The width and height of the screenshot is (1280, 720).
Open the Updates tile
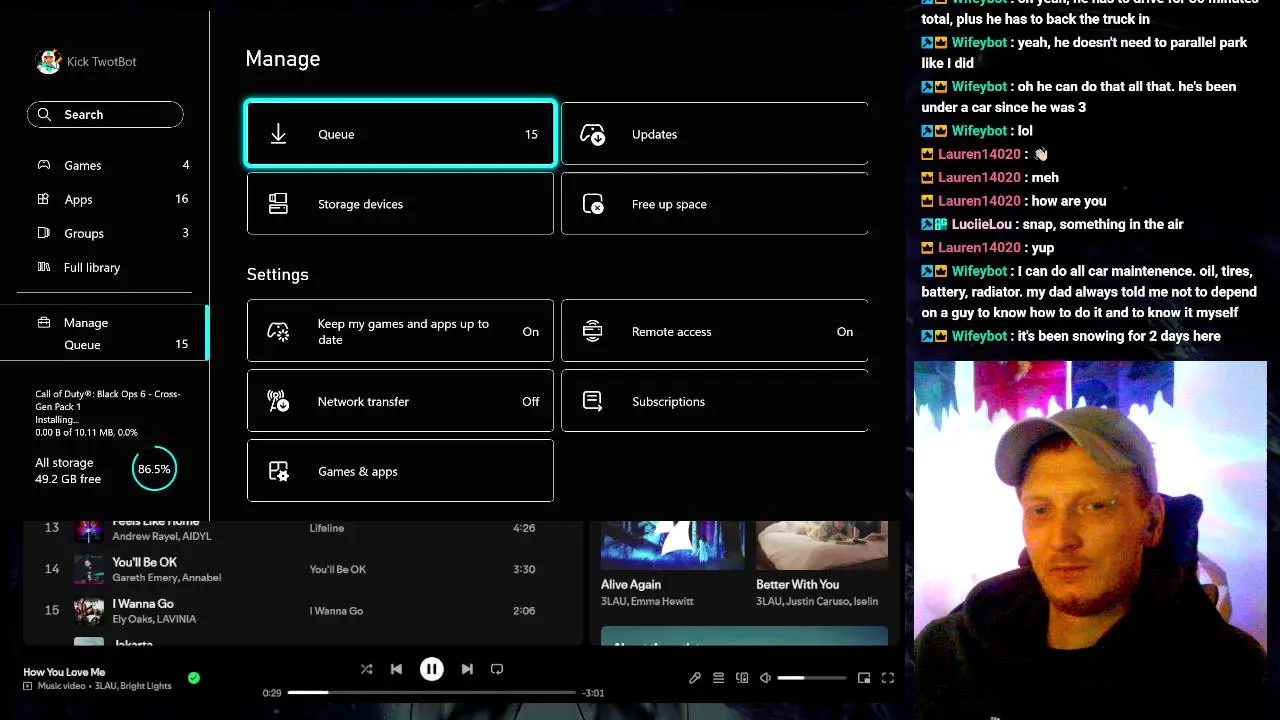coord(714,134)
